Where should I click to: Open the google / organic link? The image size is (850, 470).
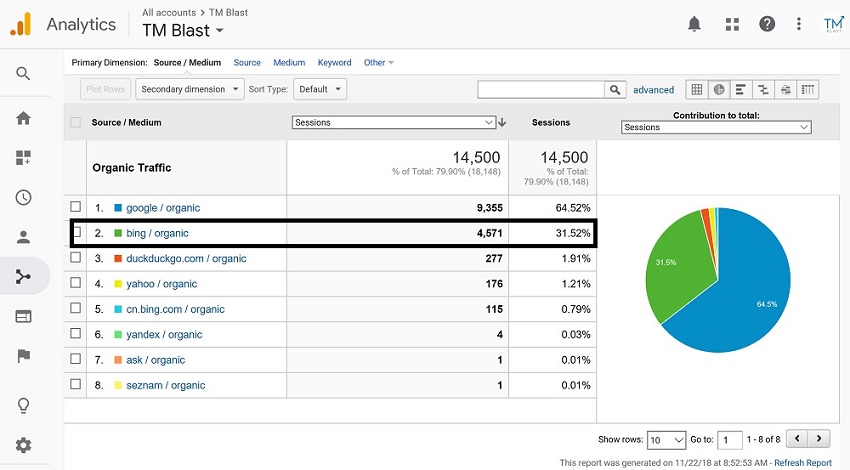point(163,208)
